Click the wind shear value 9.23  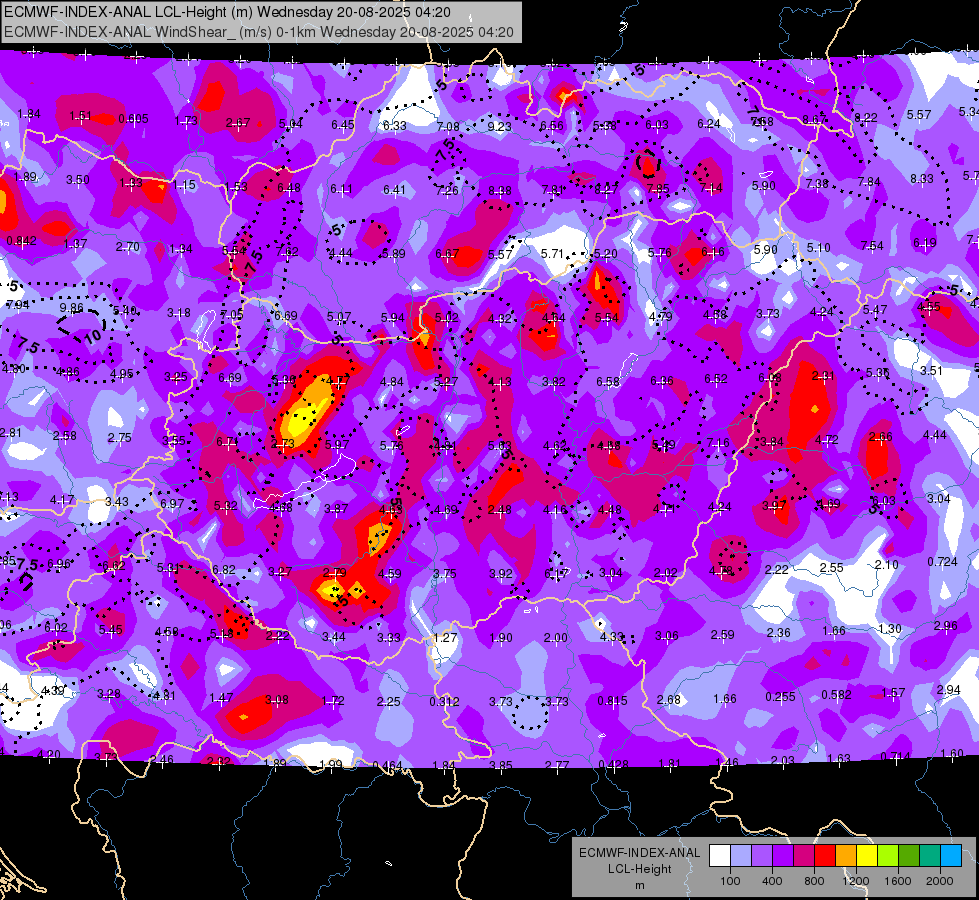click(499, 127)
